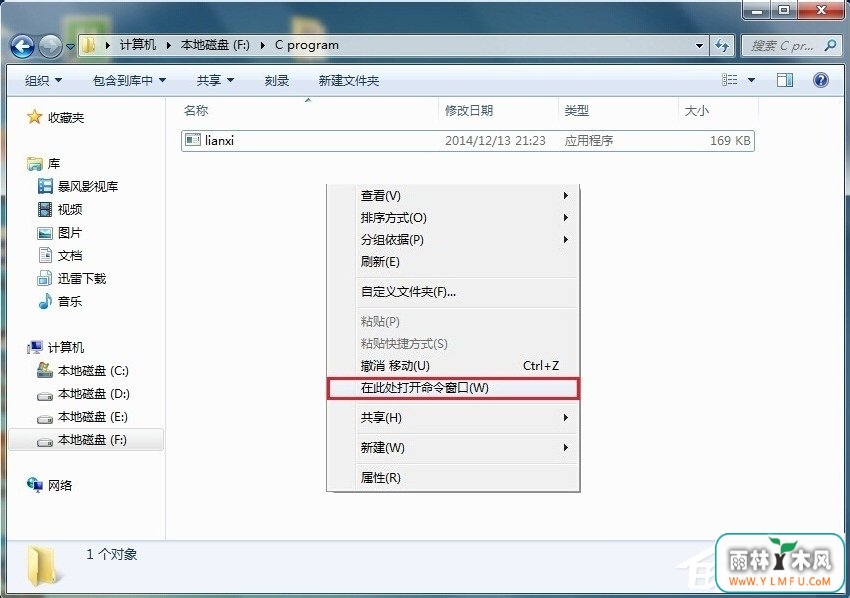
Task: Open the address bar history dropdown
Action: click(699, 46)
